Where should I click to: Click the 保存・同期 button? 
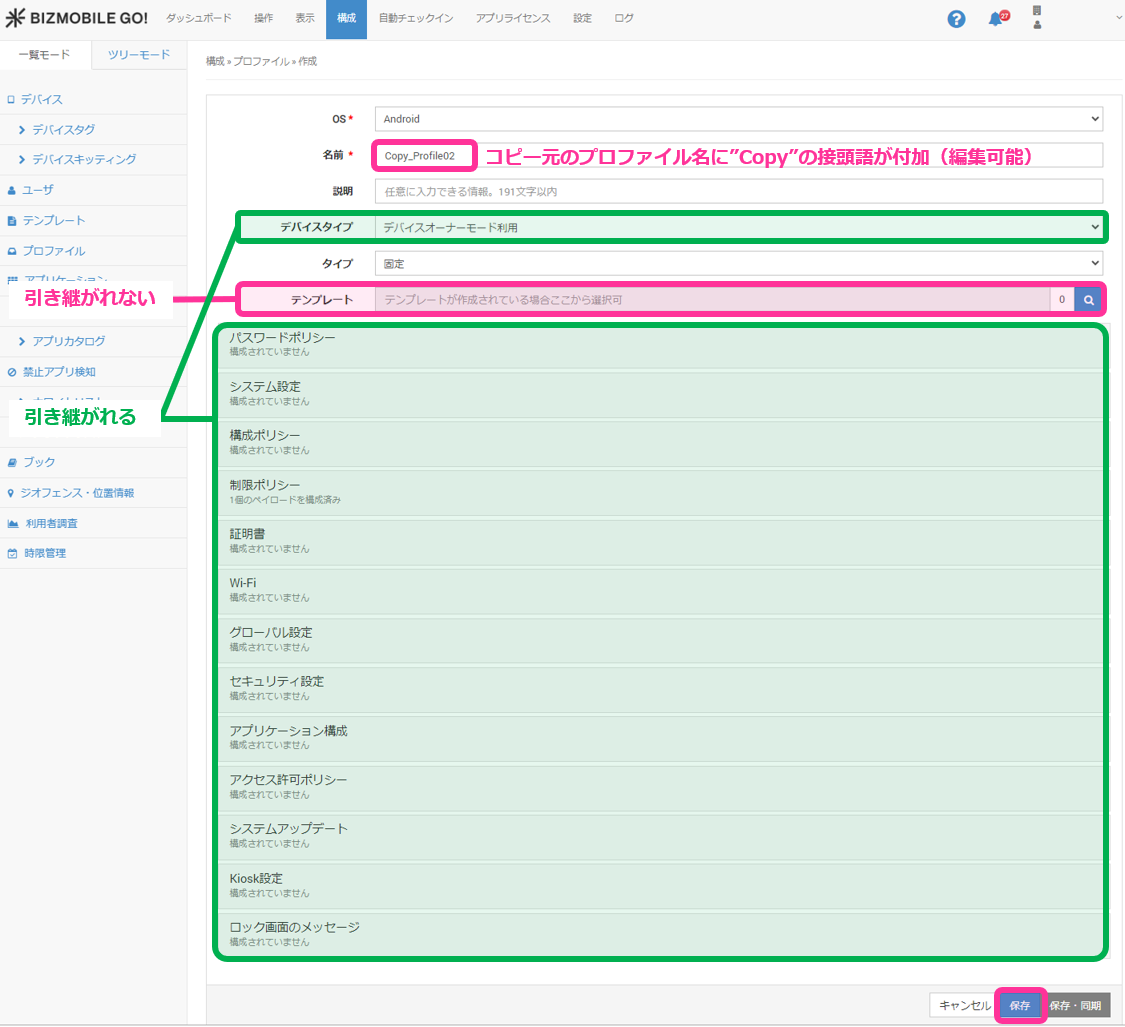coord(1076,1006)
